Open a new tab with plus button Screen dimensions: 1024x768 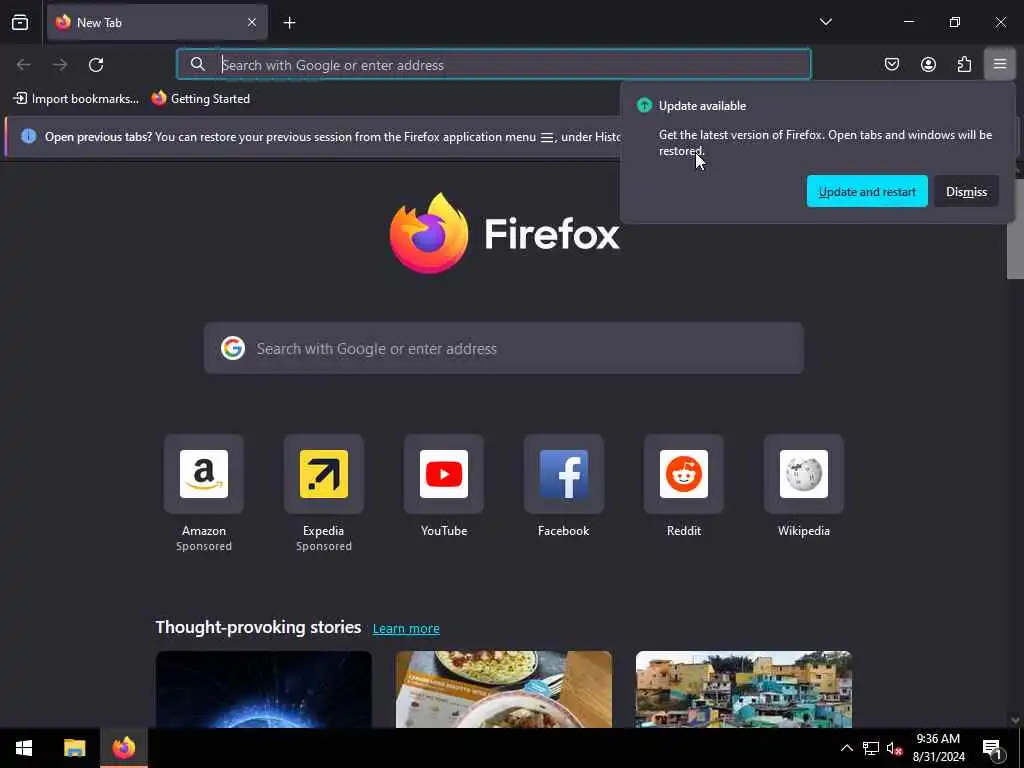tap(289, 23)
